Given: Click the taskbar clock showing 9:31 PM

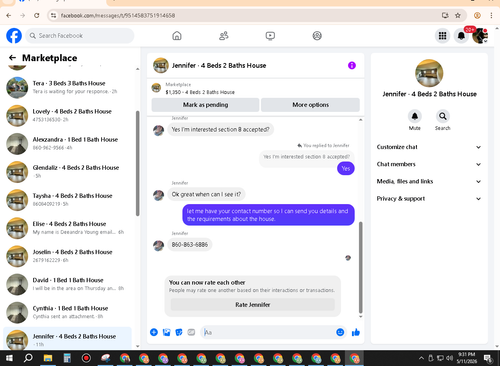Looking at the screenshot, I should [x=467, y=358].
